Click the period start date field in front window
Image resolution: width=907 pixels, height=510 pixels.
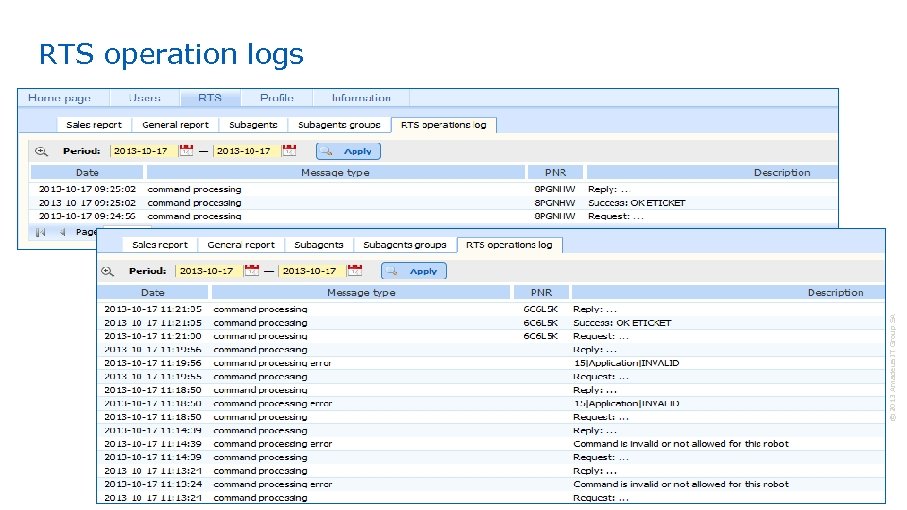click(207, 271)
